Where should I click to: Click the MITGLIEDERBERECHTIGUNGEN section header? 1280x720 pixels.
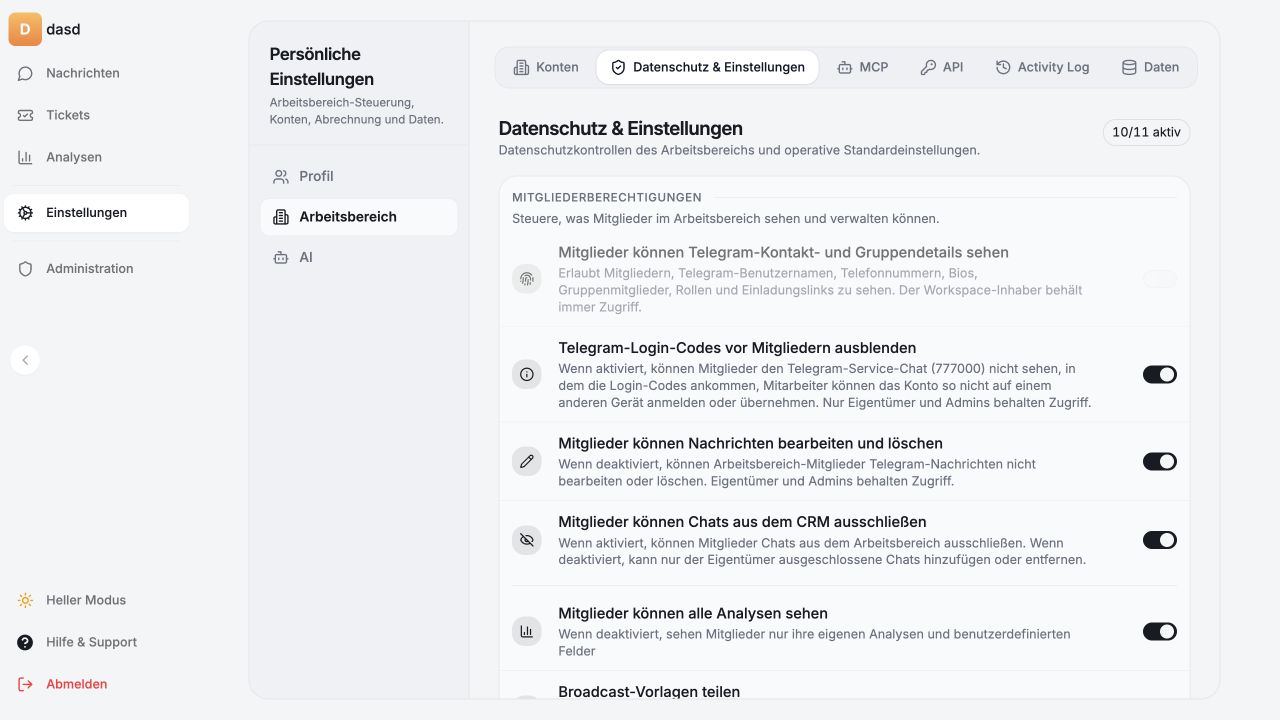(607, 198)
